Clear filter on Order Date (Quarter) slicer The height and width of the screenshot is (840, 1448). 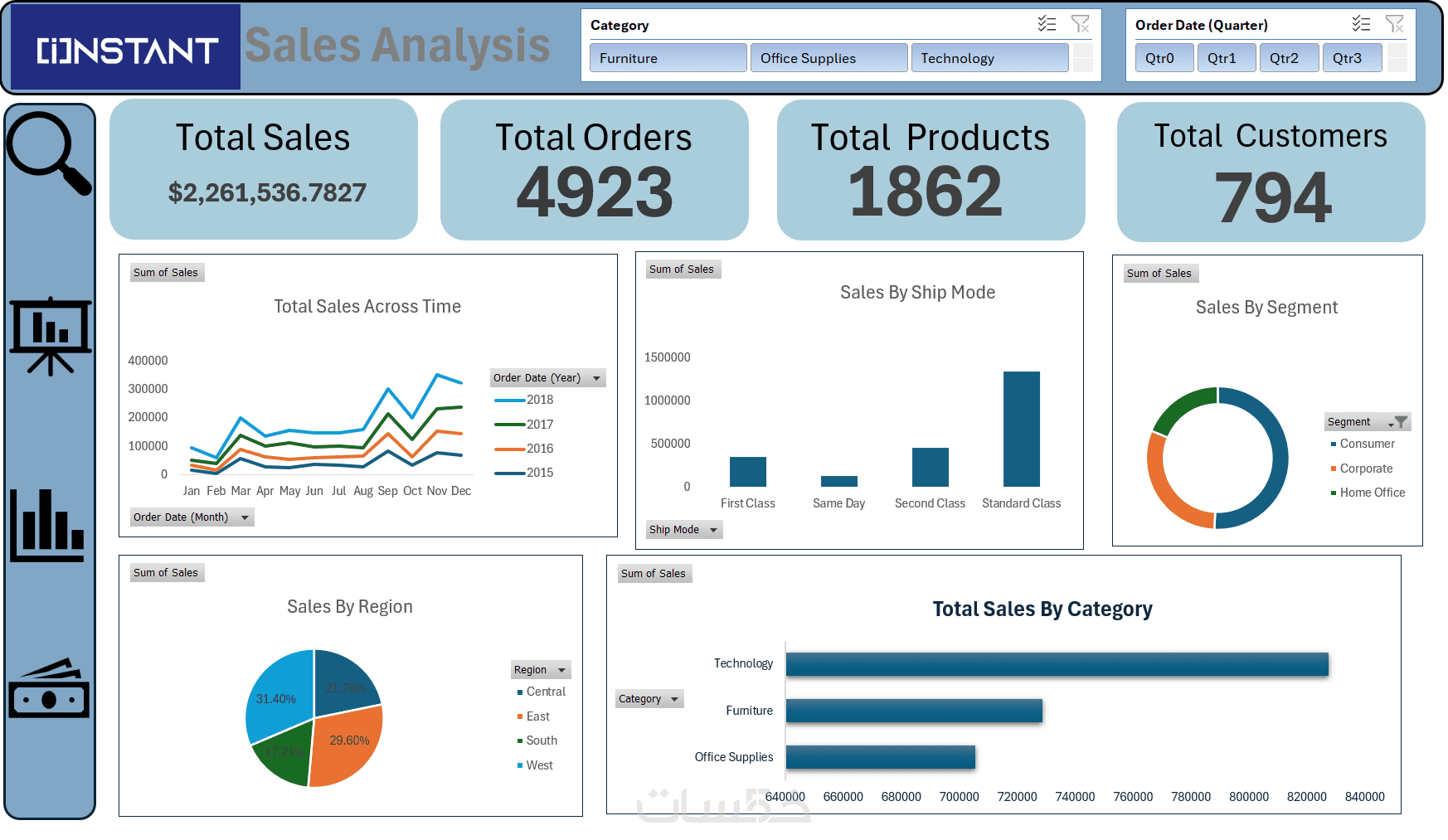click(1395, 24)
